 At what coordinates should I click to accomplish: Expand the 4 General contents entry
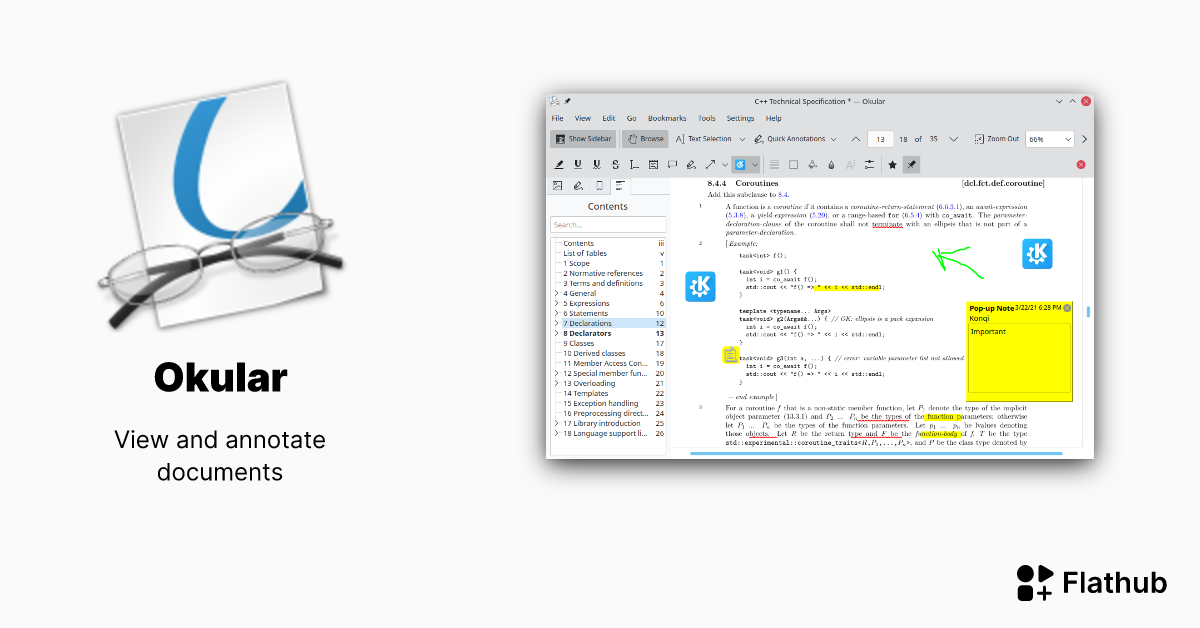coord(556,293)
